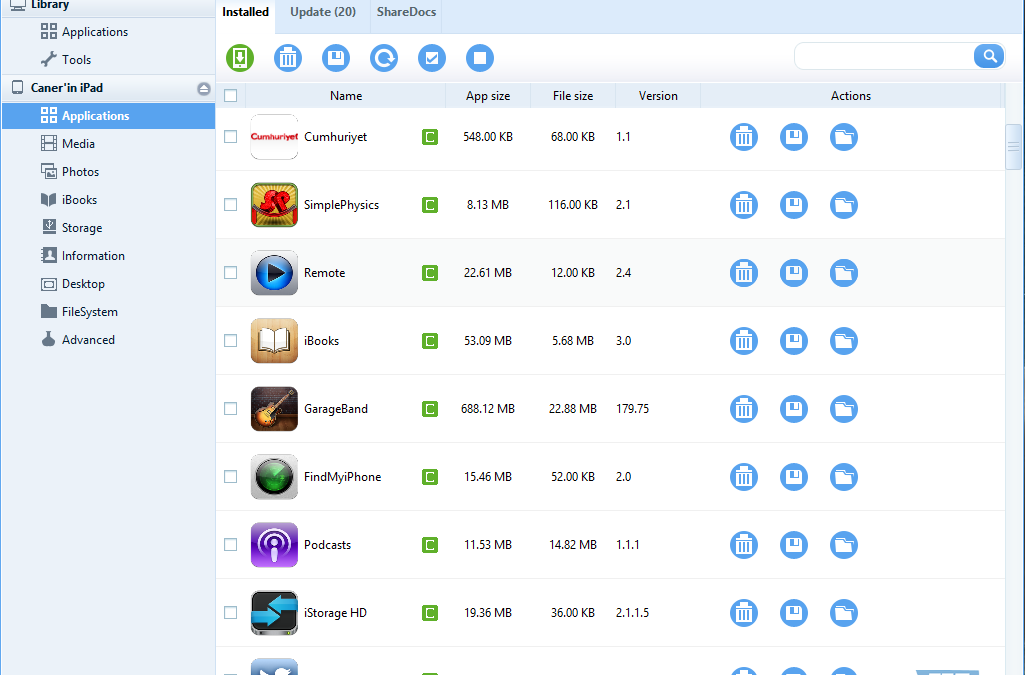Screen dimensions: 1025x675
Task: Check the SimplePhysics row checkbox
Action: 231,205
